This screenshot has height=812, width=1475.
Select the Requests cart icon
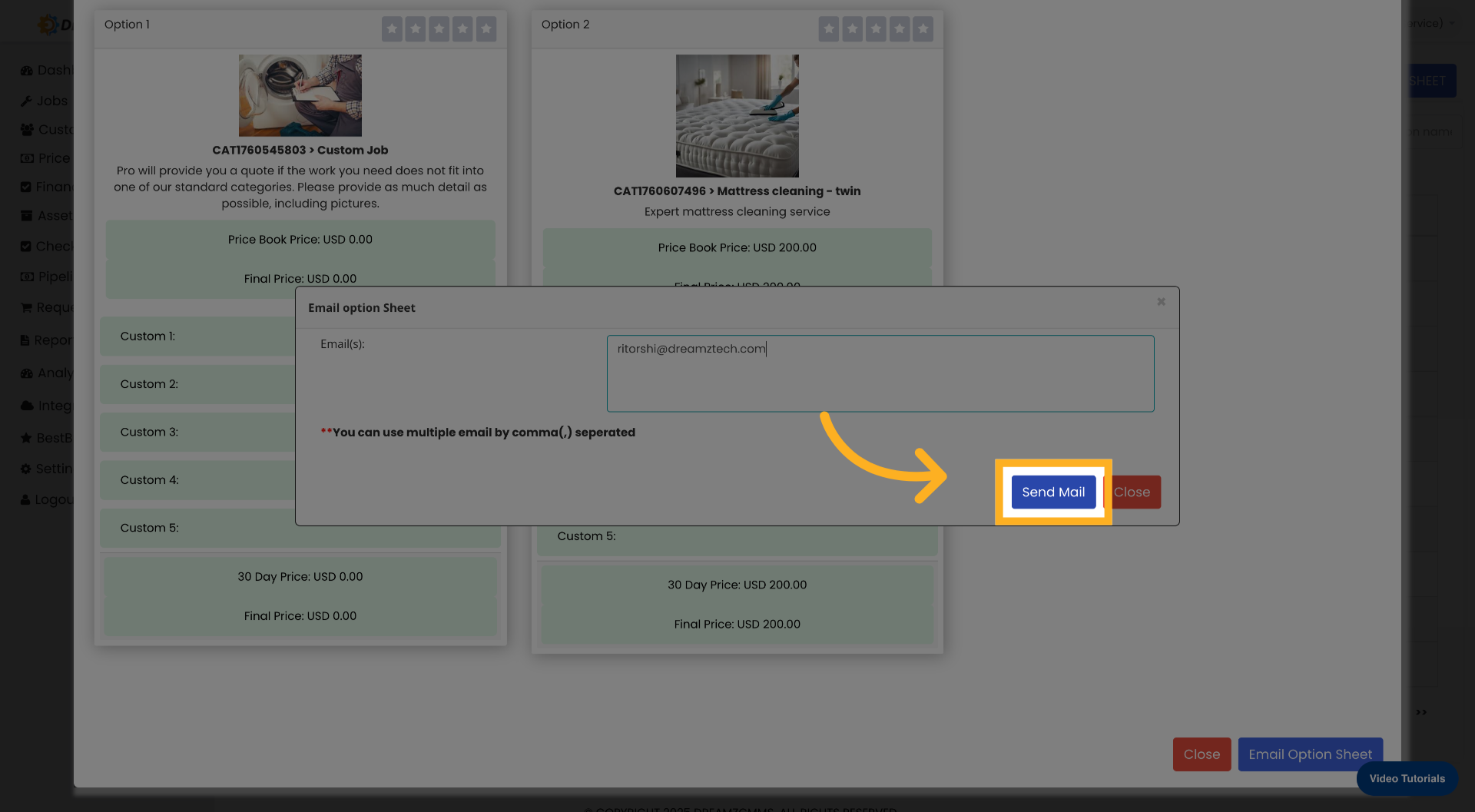27,307
